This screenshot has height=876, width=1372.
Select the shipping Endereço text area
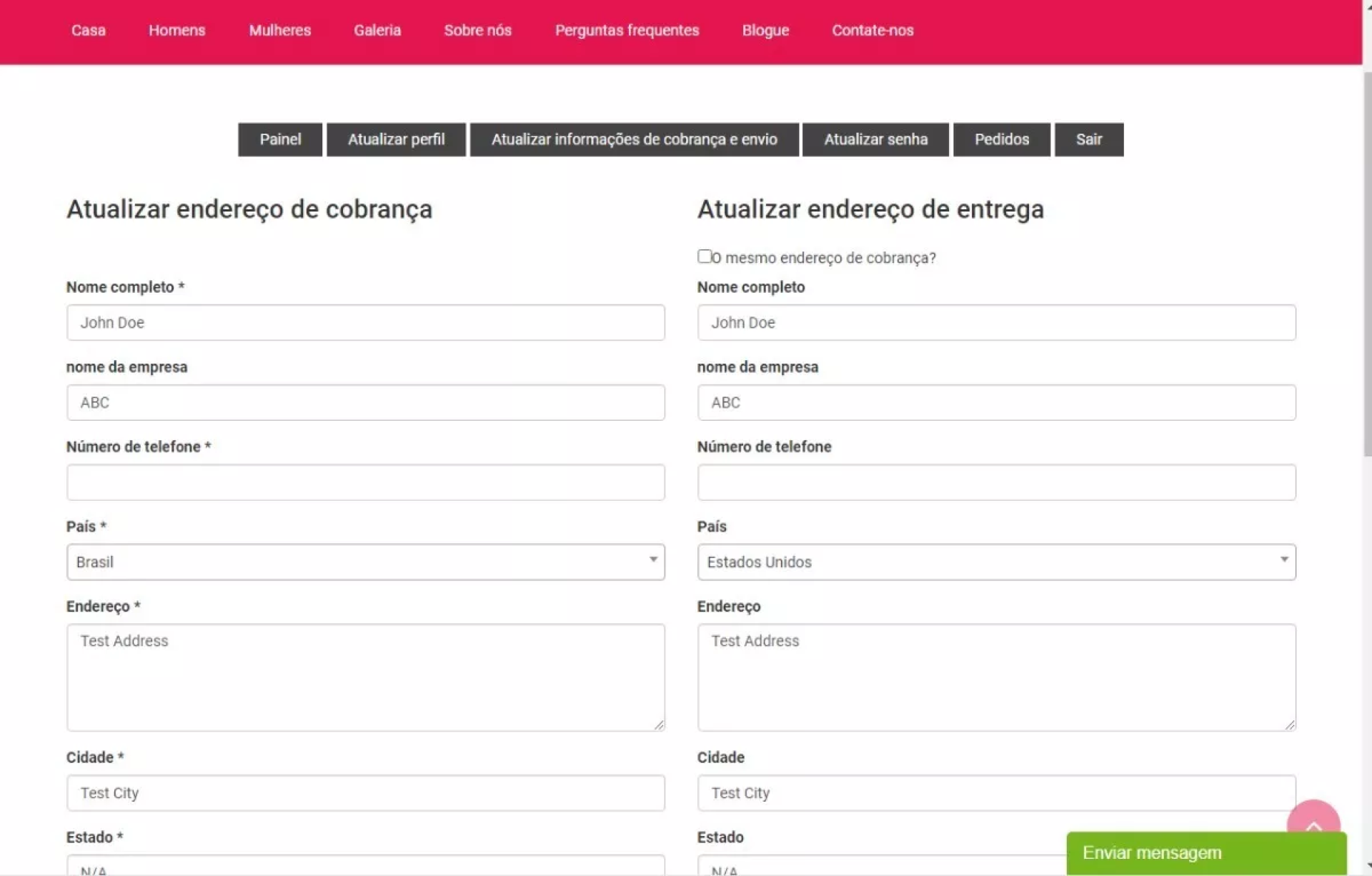(x=995, y=677)
